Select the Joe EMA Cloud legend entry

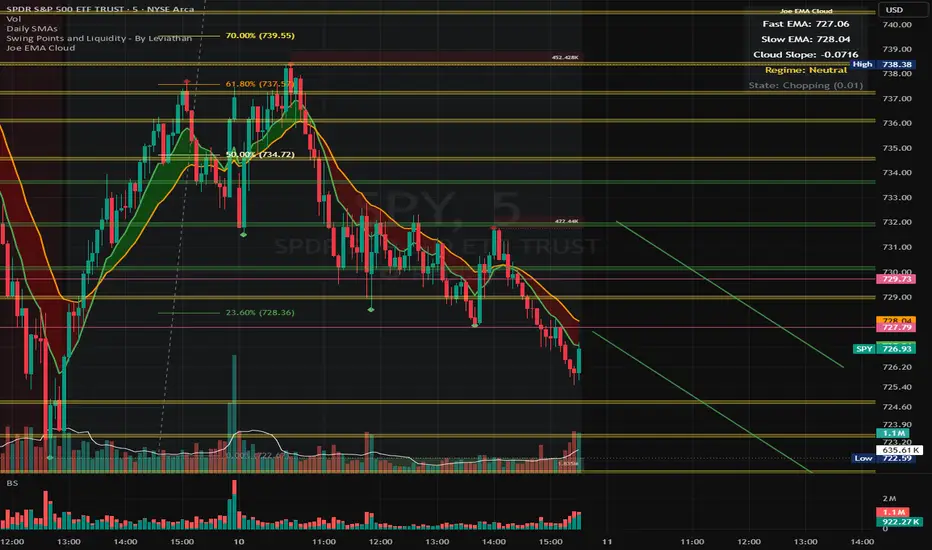40,48
